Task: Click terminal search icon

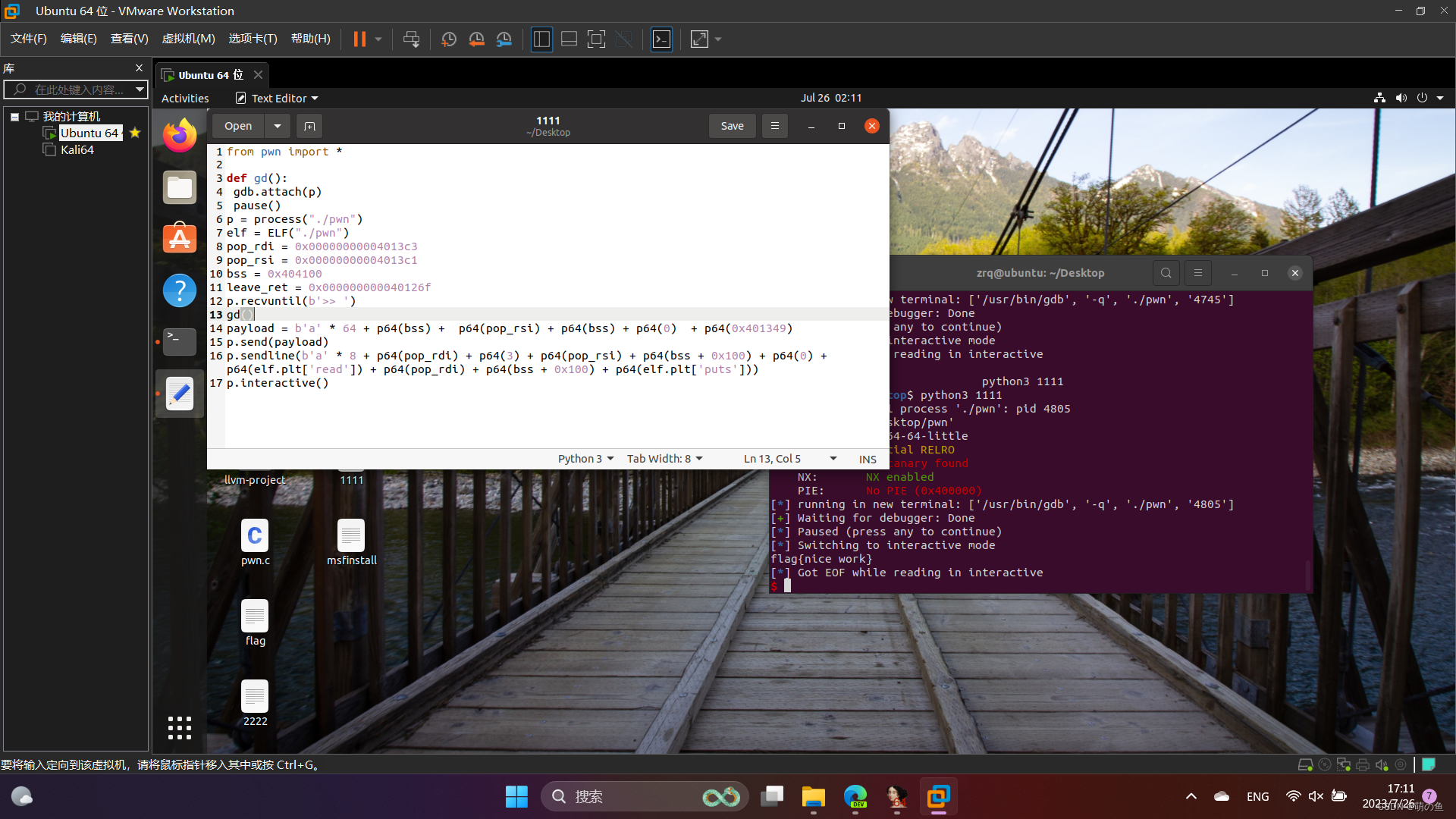Action: click(1166, 273)
